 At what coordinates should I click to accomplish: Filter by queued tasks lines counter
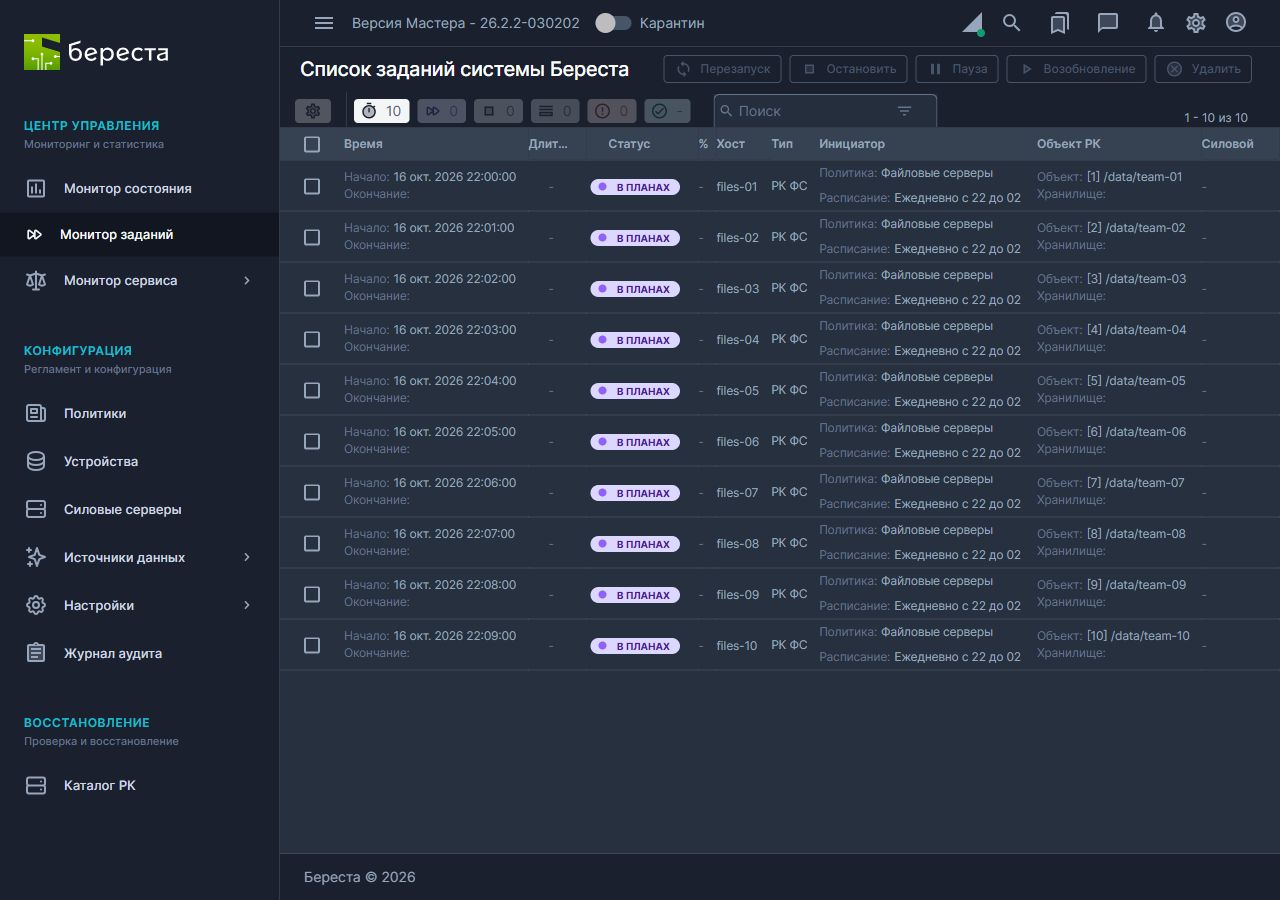555,111
